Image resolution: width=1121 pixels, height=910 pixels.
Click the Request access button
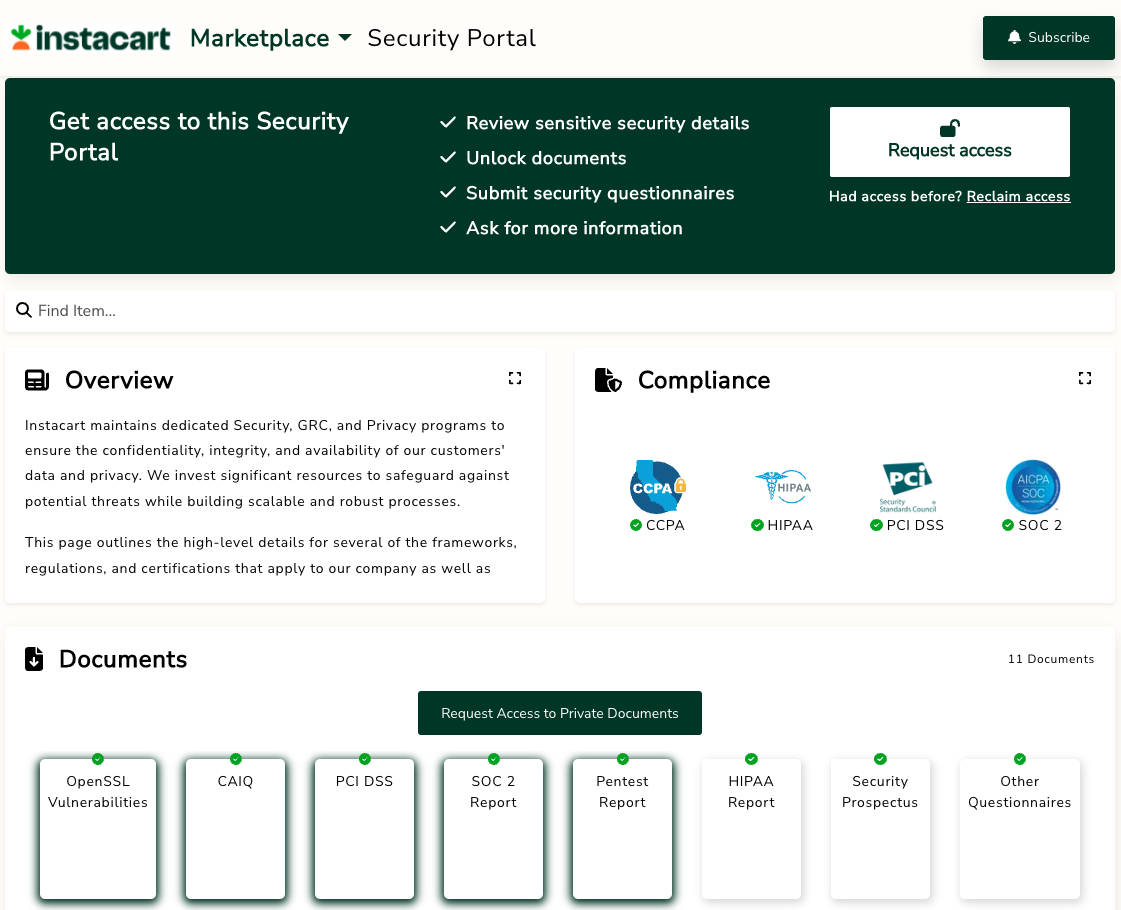949,142
